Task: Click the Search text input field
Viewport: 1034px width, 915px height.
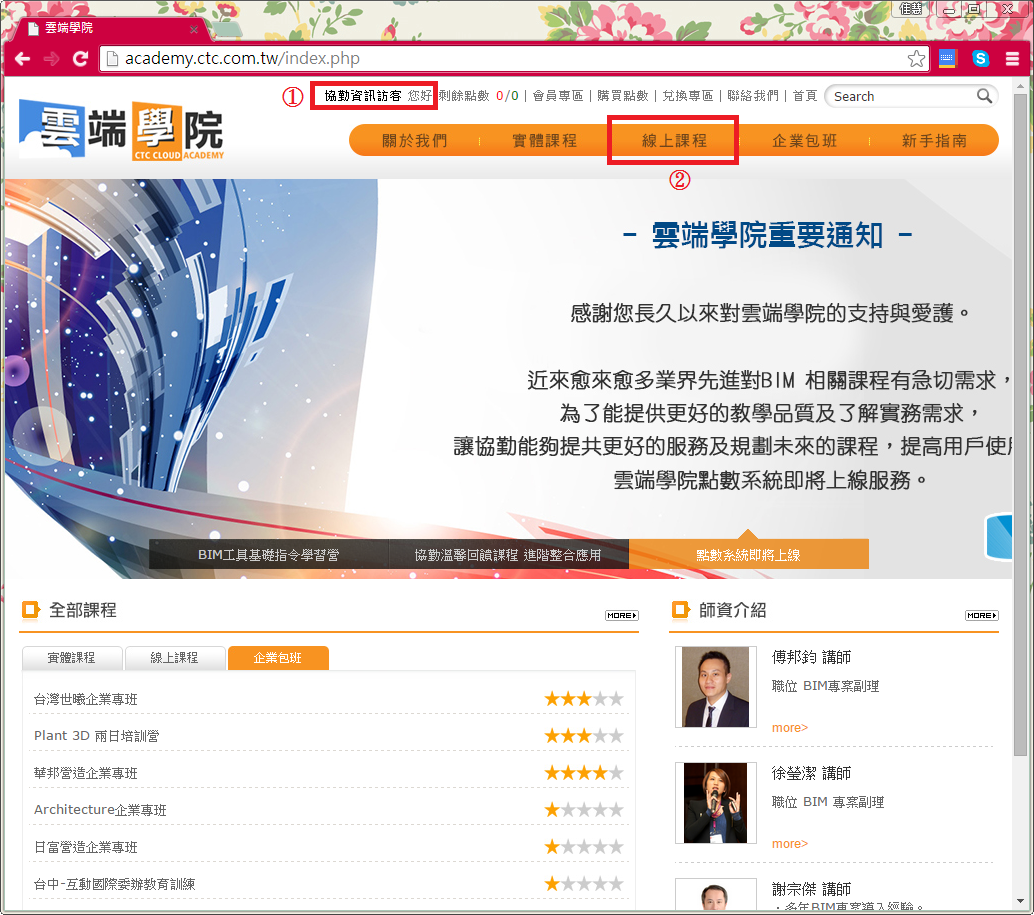Action: click(900, 96)
